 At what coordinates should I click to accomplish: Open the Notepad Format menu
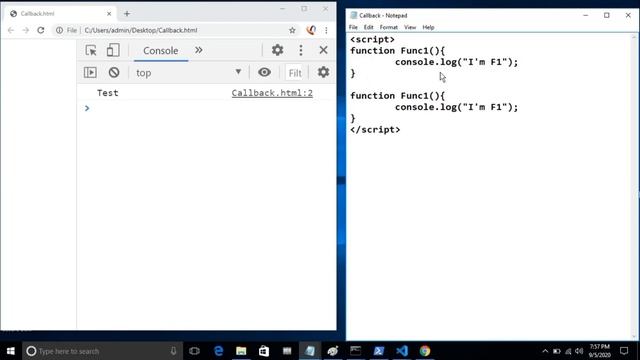point(389,27)
